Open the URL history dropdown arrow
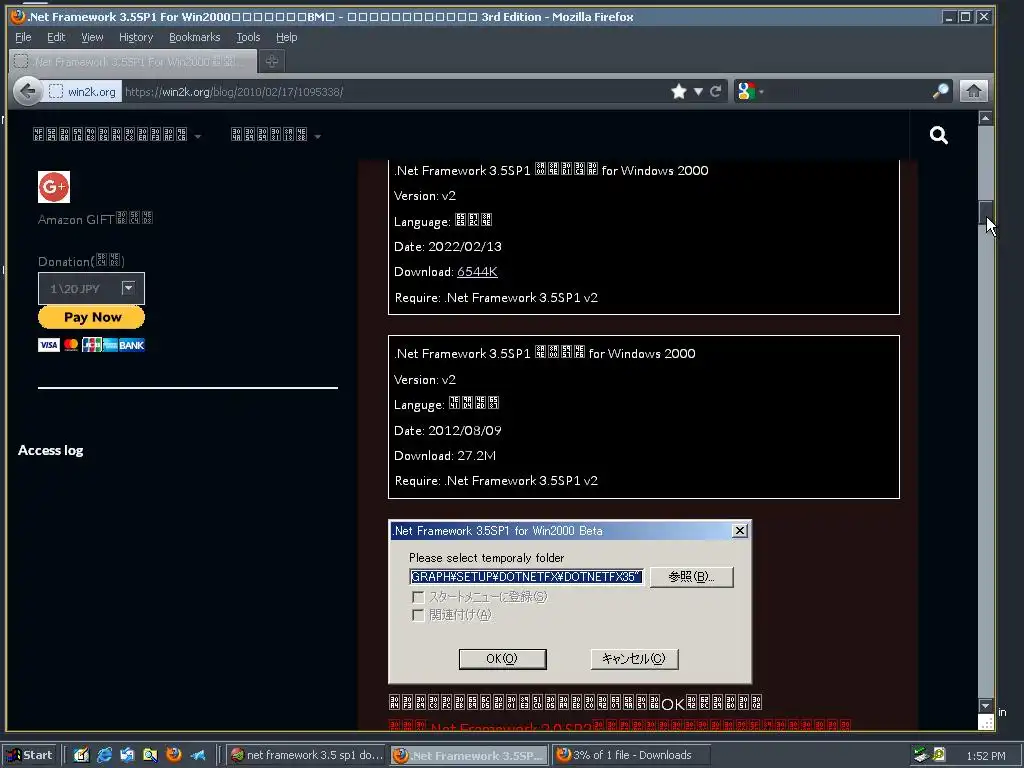This screenshot has height=768, width=1024. (x=698, y=91)
